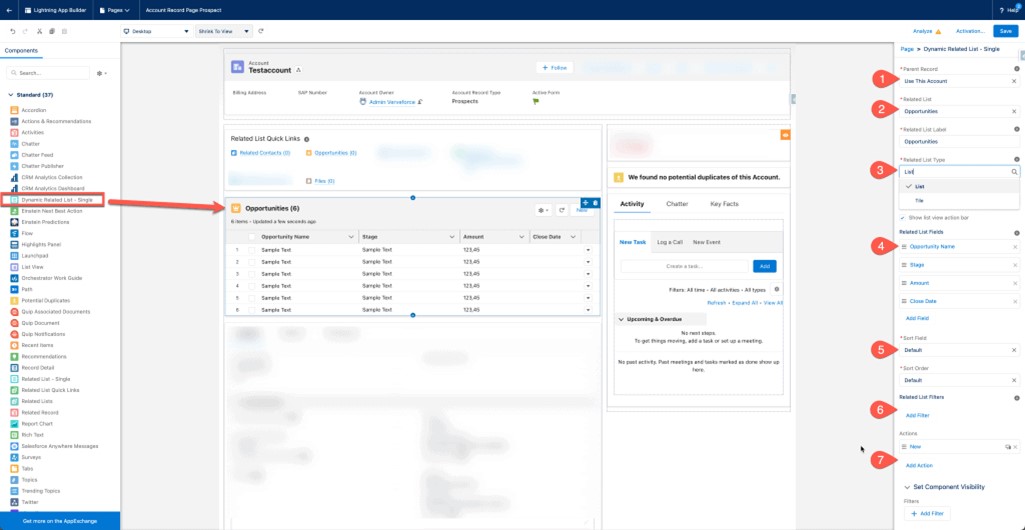The image size is (1025, 530).
Task: Check the row 3 checkbox in Opportunities
Action: coord(252,274)
